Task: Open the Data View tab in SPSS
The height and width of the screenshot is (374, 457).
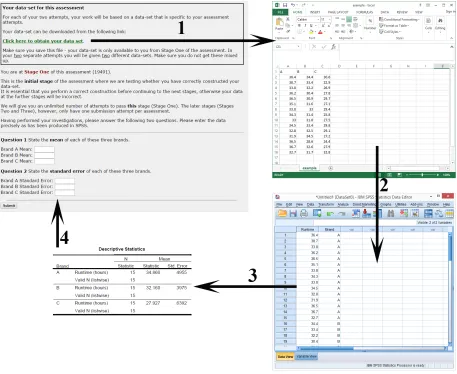Action: [285, 356]
